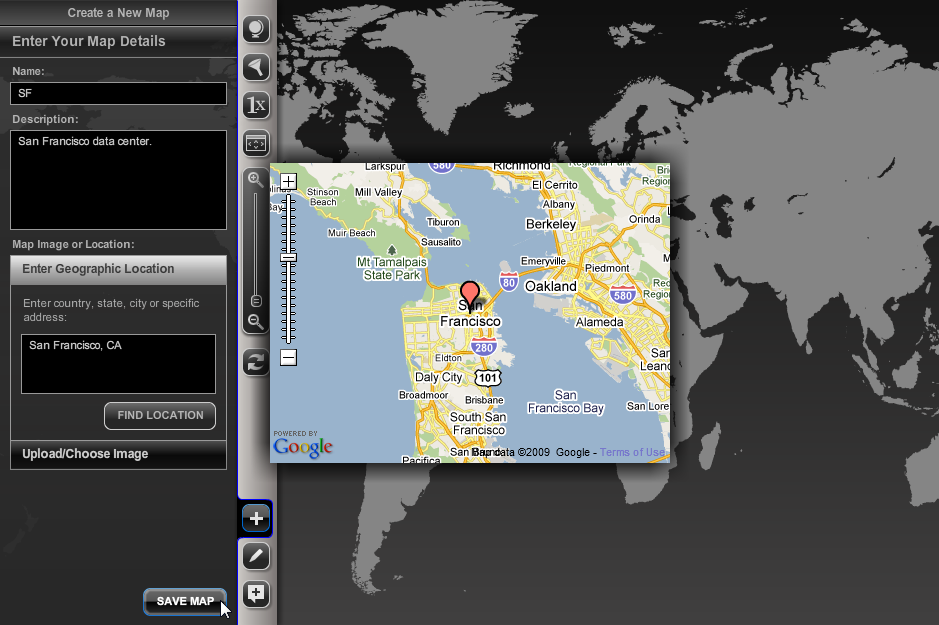Select the arrow pointer tool
This screenshot has width=939, height=625.
click(256, 67)
